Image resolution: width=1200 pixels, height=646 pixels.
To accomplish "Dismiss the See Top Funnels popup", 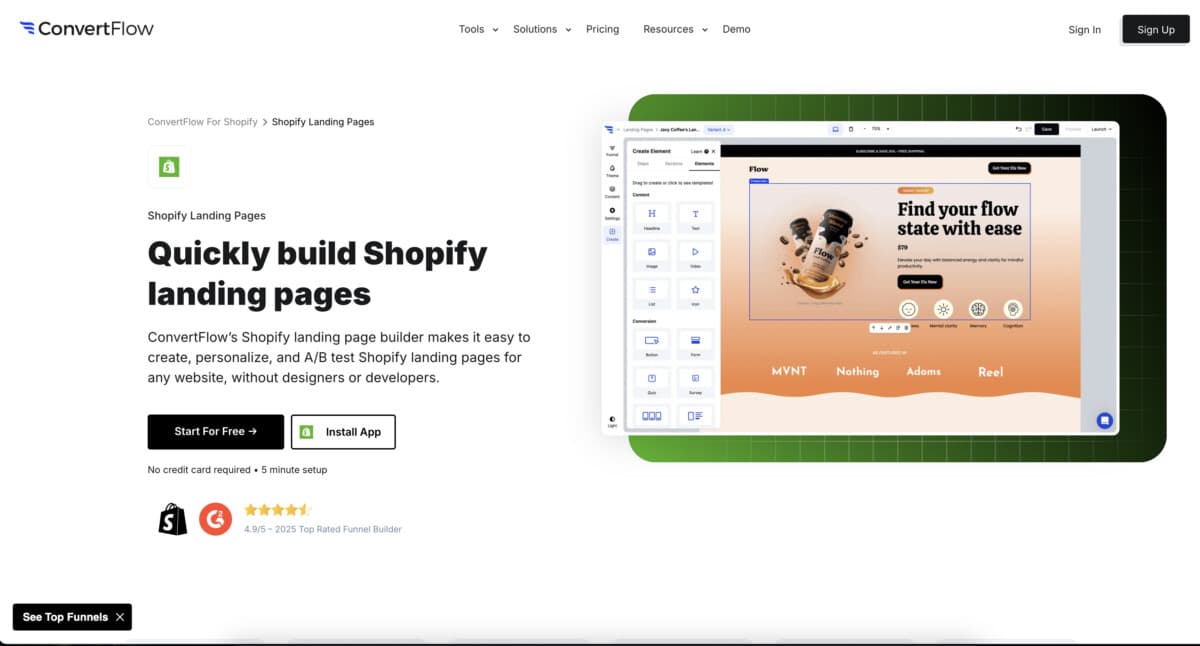I will pos(120,617).
